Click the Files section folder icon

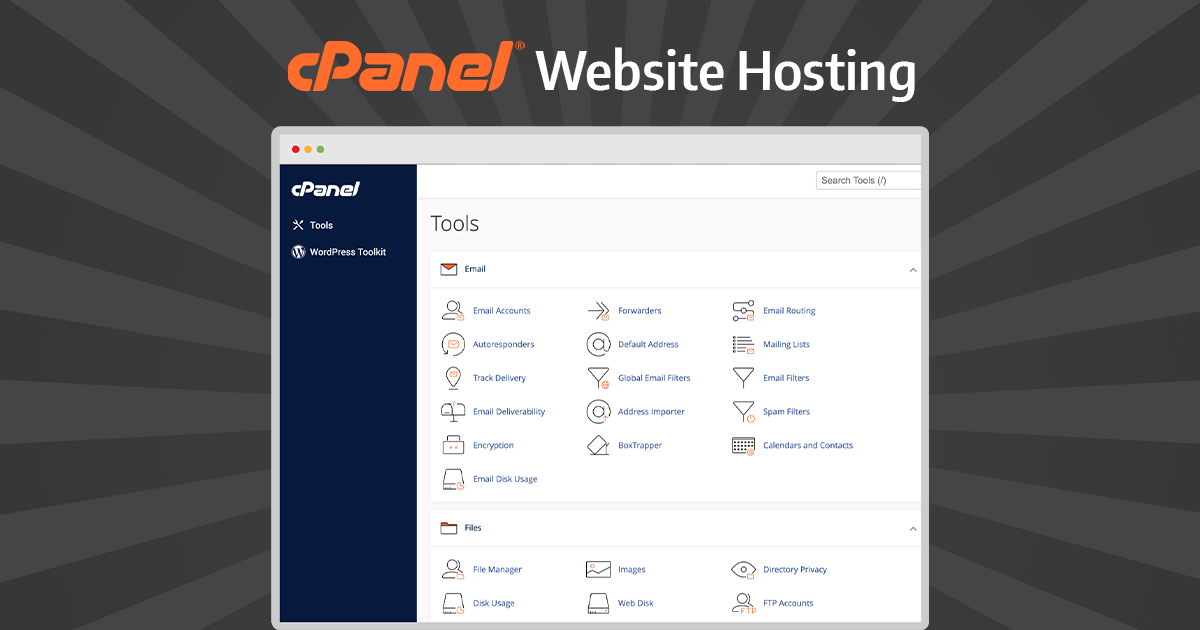click(x=449, y=527)
